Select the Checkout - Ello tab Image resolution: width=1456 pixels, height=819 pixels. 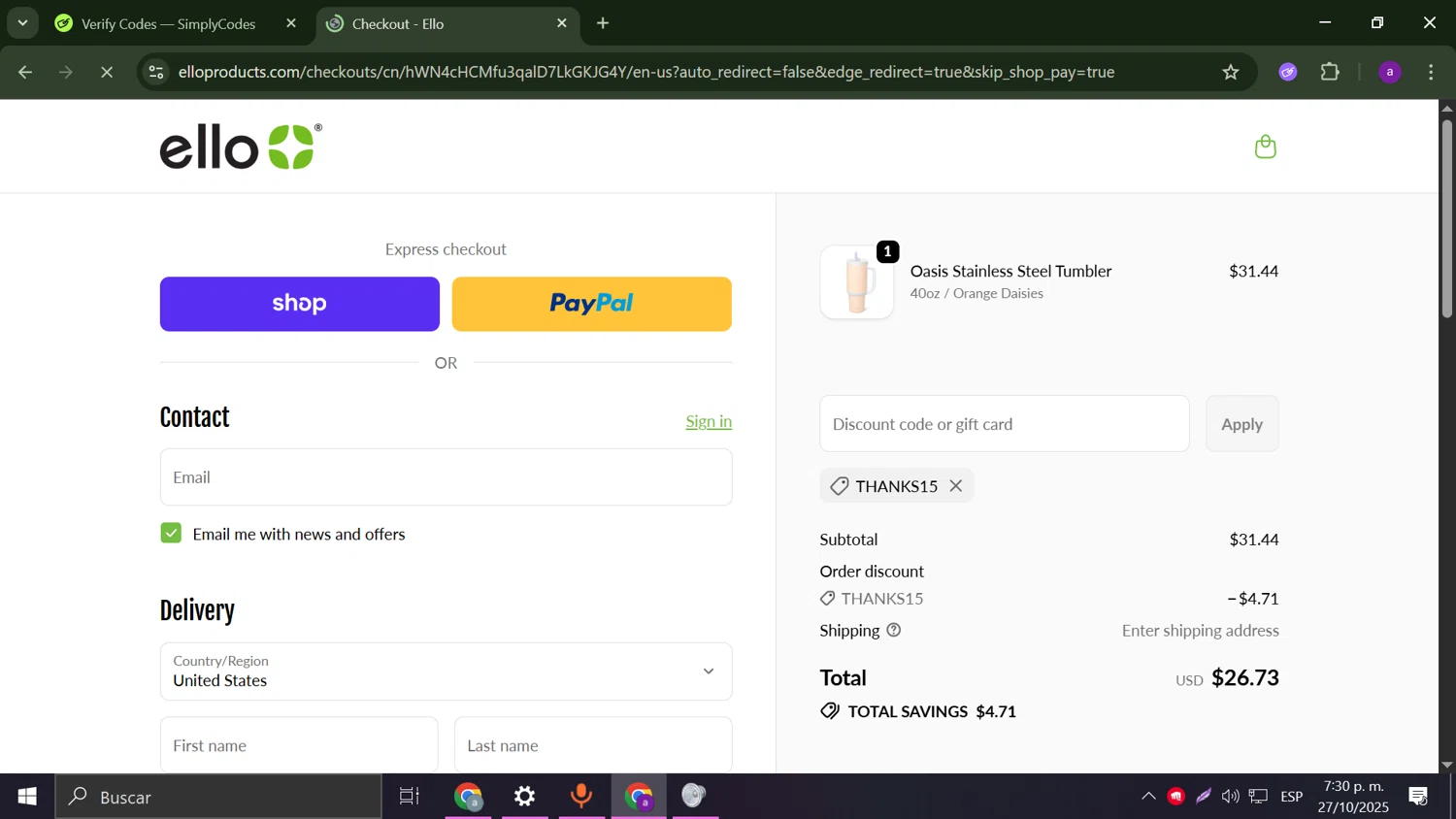point(447,23)
